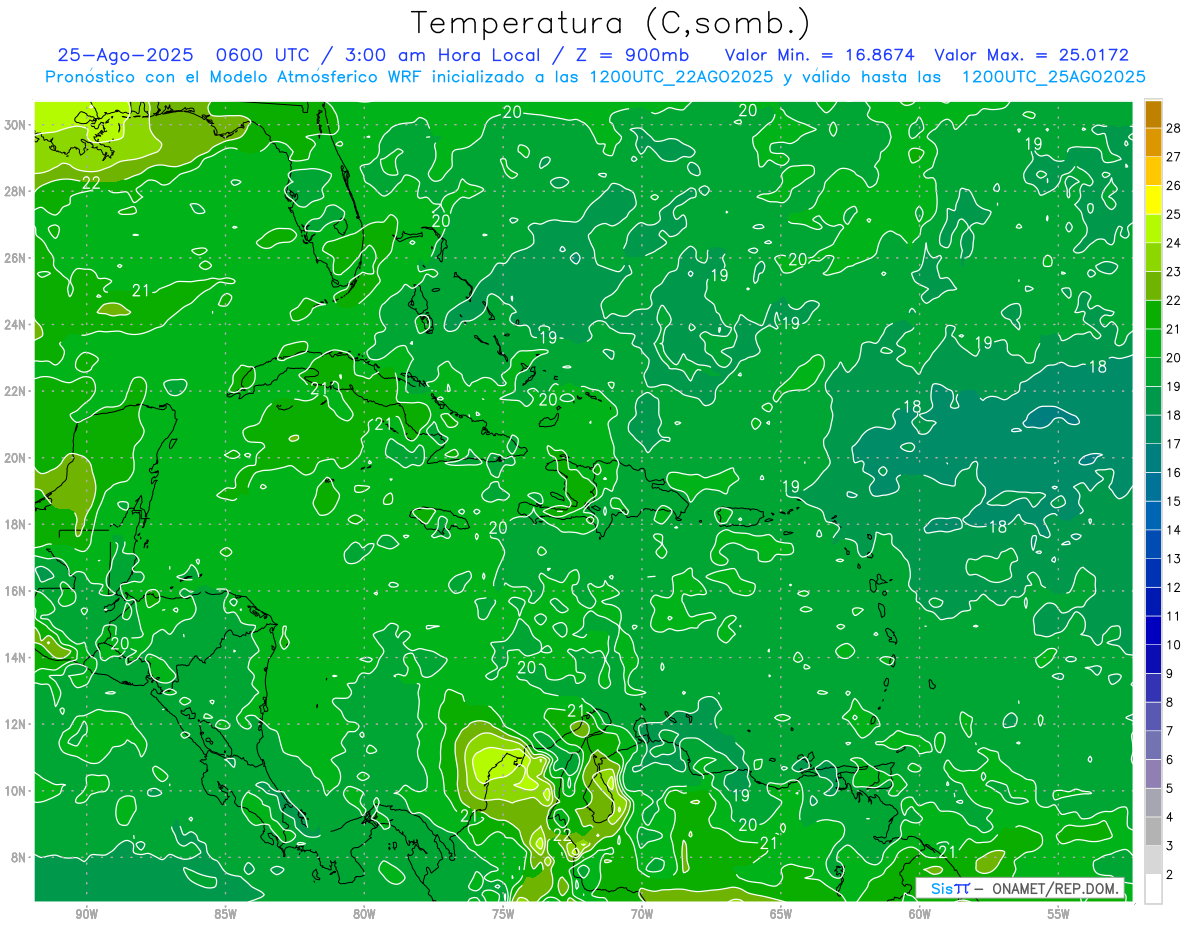
Task: Click 'Valor Max. = 25.0172' value
Action: (1032, 55)
